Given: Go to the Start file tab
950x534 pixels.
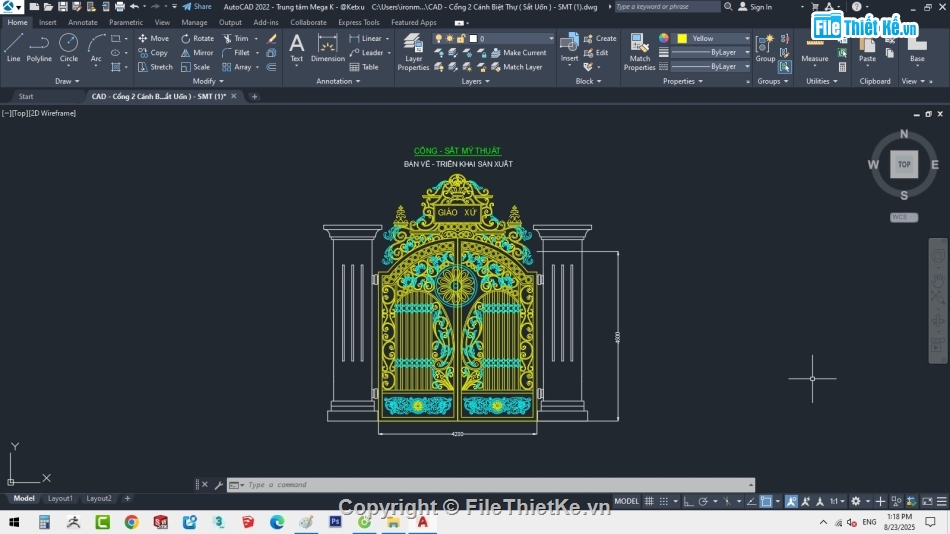Looking at the screenshot, I should (26, 96).
